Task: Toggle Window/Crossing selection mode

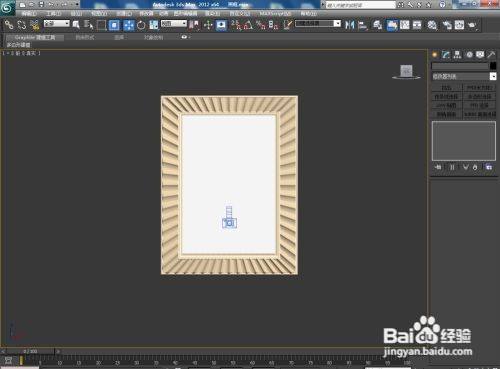Action: [x=114, y=25]
